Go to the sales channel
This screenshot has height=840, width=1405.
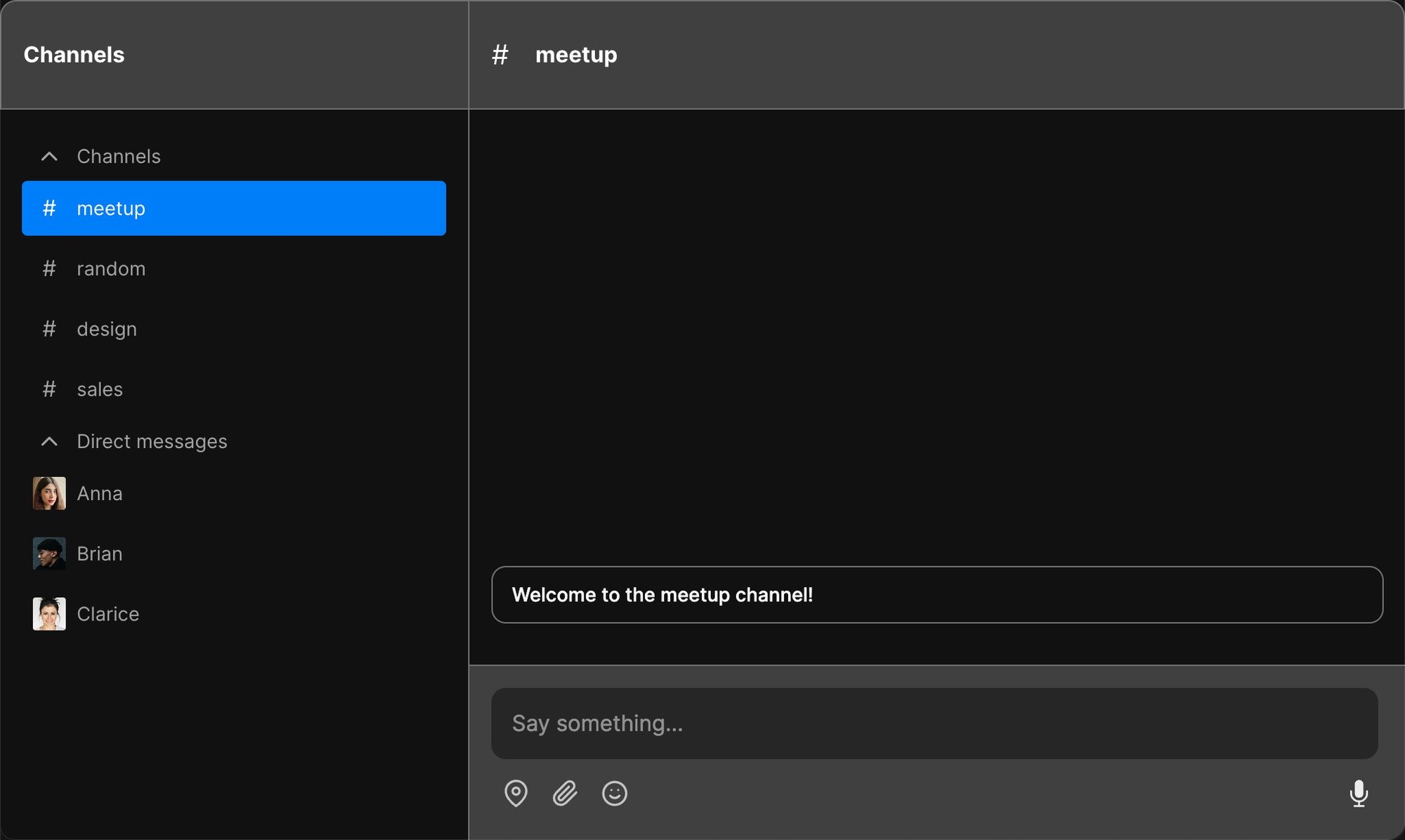[x=234, y=389]
